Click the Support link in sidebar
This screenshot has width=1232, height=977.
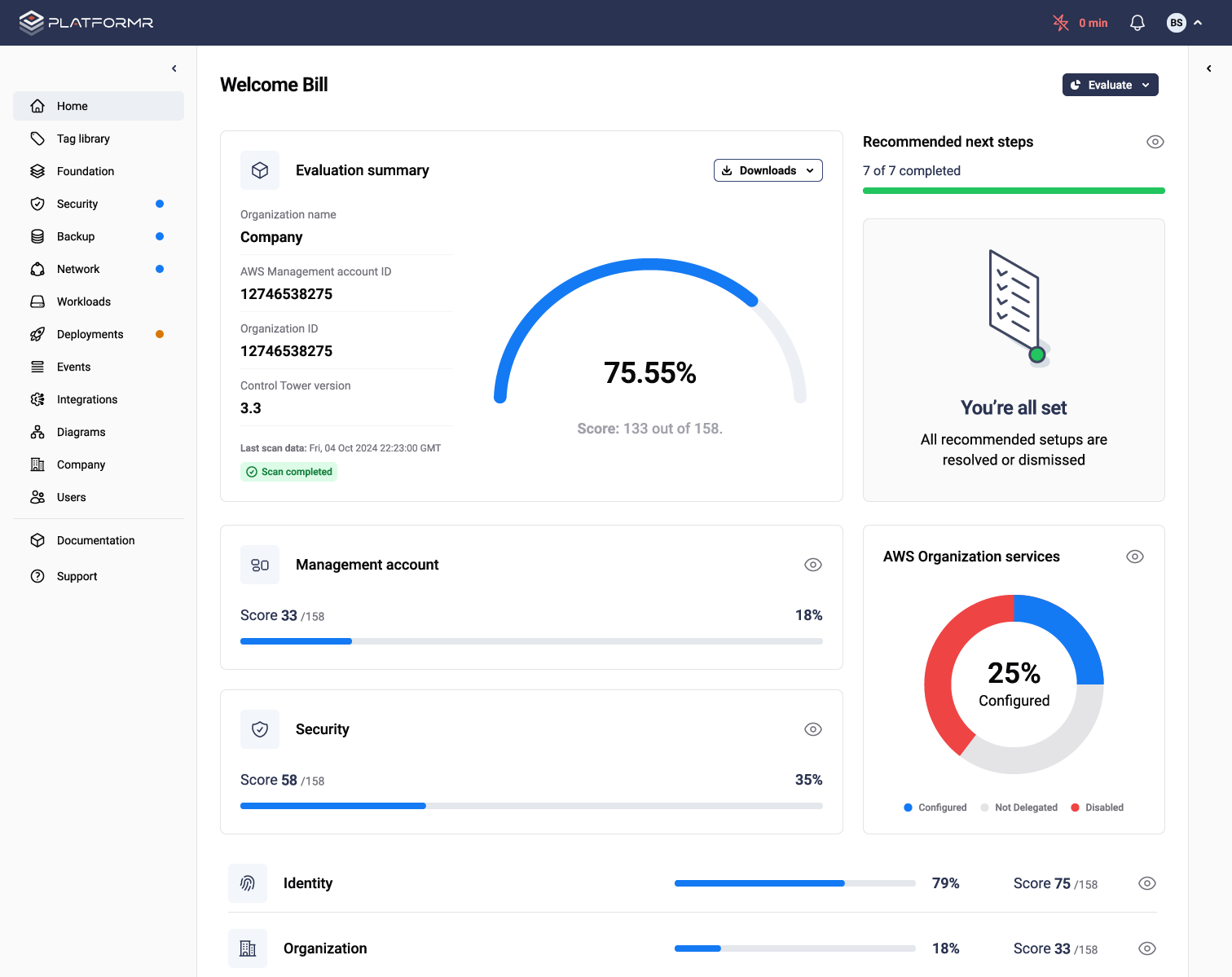[77, 576]
